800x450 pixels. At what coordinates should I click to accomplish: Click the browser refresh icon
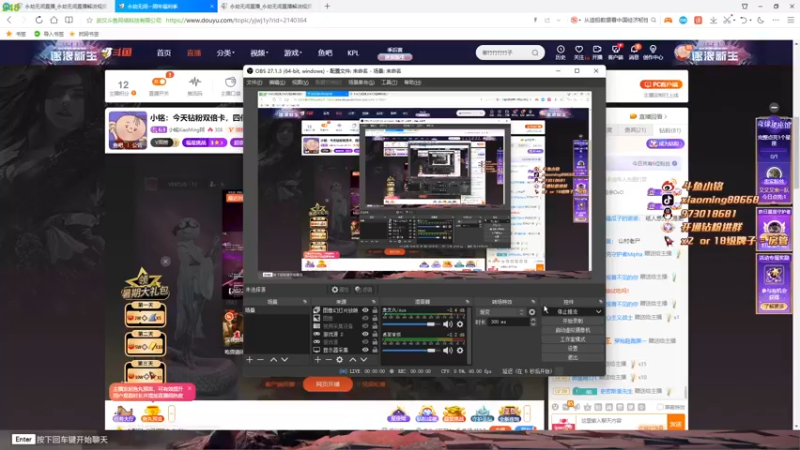pos(39,20)
